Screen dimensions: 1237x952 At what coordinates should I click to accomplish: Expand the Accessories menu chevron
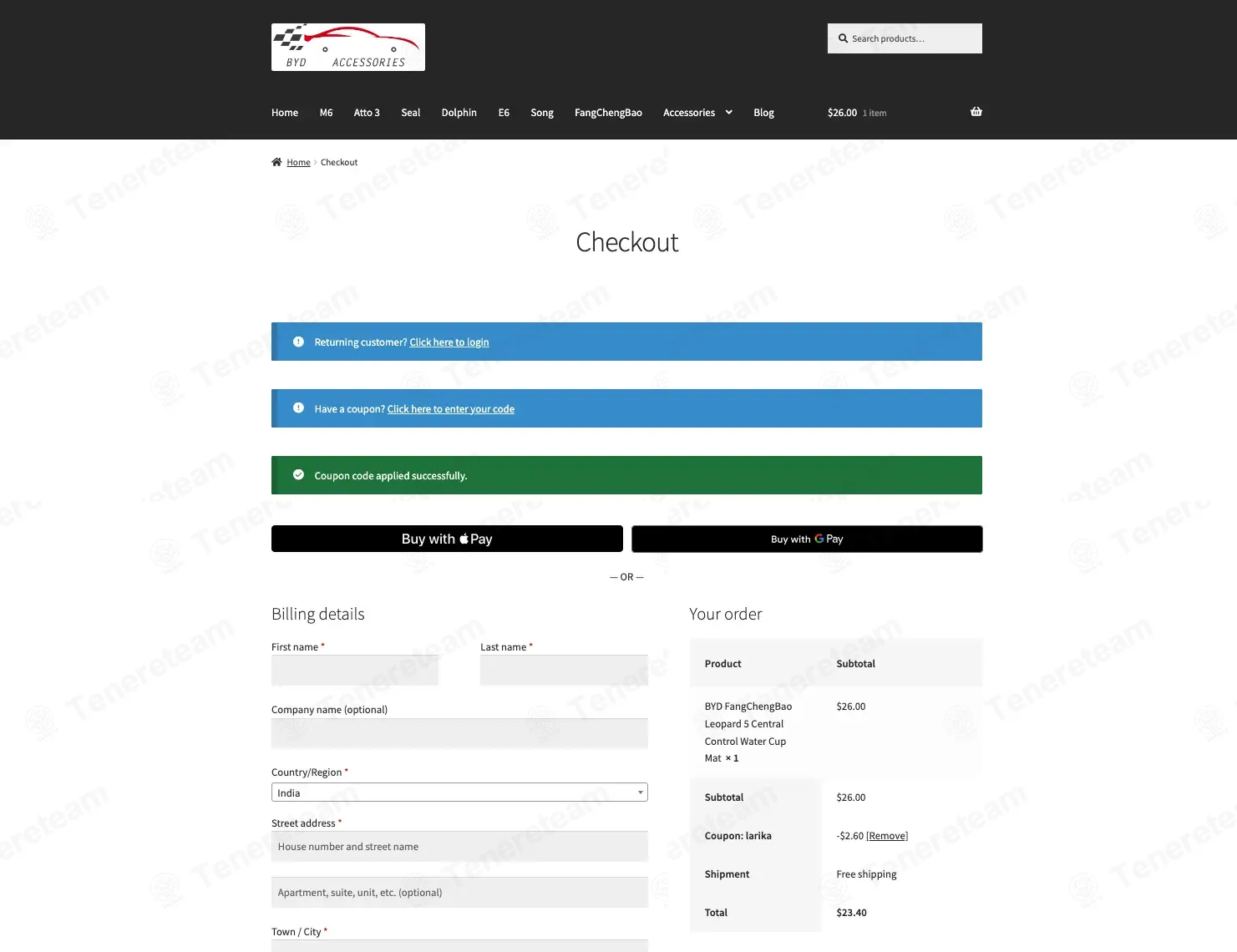click(x=728, y=112)
